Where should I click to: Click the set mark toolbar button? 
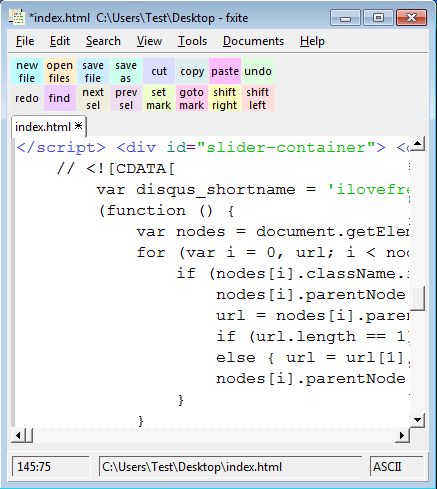159,98
